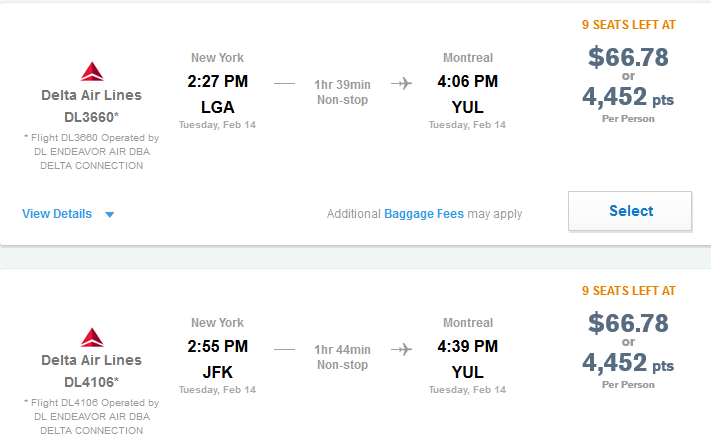Click the airplane icon on the JFK flight
Screen dimensions: 711x443
click(402, 349)
